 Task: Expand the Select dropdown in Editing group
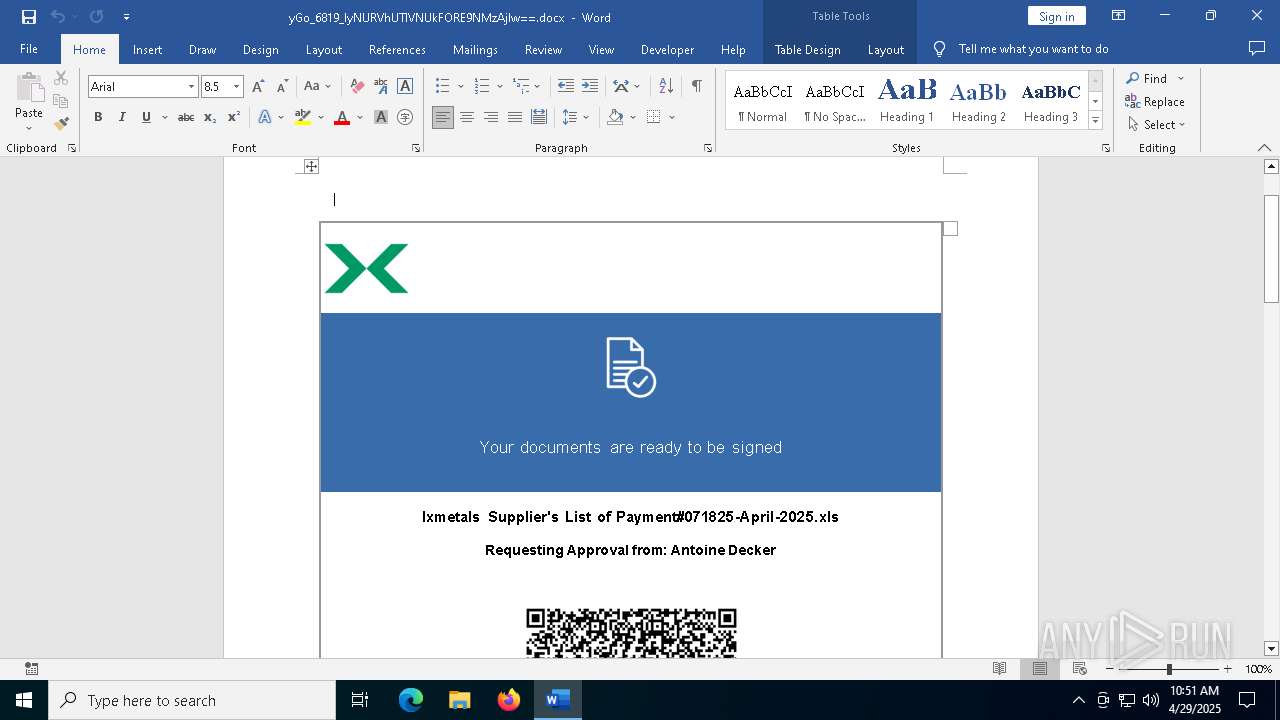coord(1156,124)
